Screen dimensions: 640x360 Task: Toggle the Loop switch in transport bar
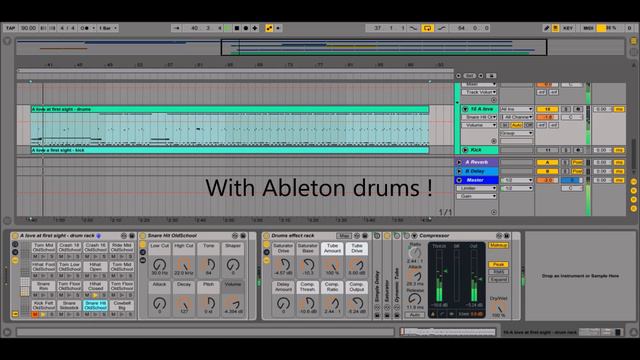pyautogui.click(x=427, y=28)
